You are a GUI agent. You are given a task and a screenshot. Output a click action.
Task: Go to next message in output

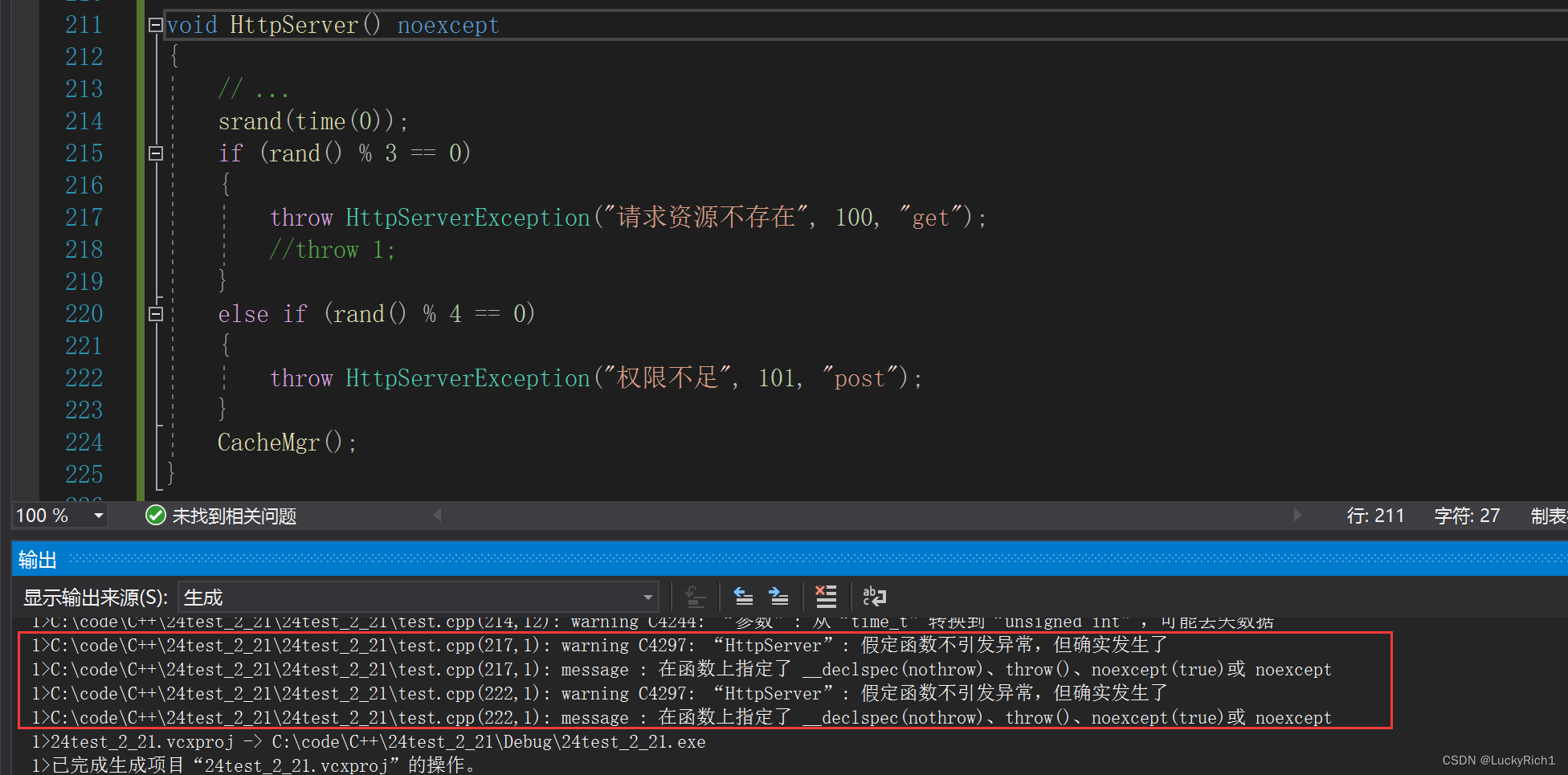point(778,597)
